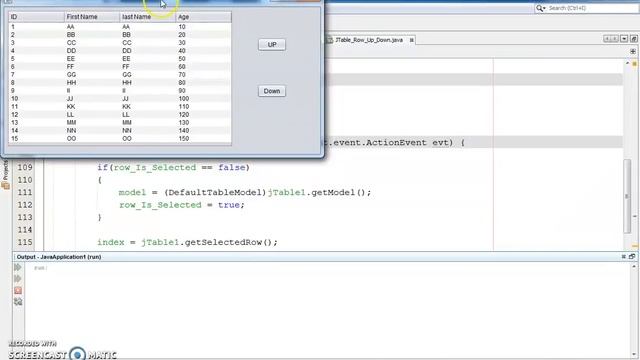The image size is (640, 360).
Task: Select the row with first name EE
Action: [120, 59]
